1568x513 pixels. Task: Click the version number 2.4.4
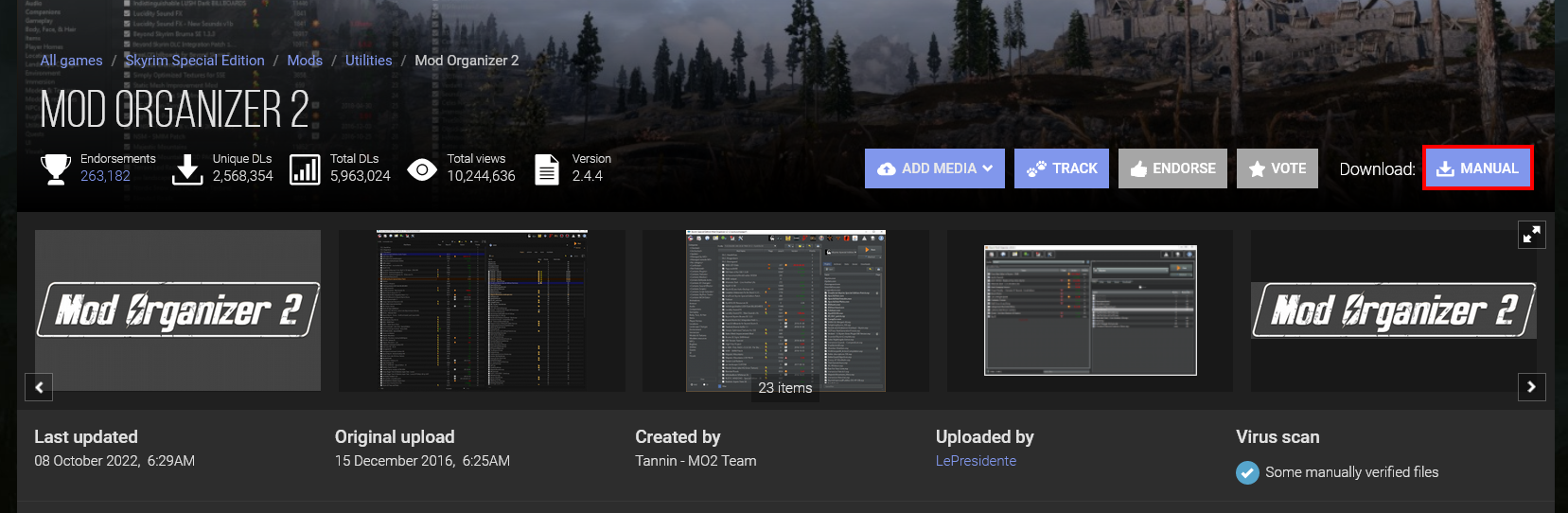tap(587, 176)
